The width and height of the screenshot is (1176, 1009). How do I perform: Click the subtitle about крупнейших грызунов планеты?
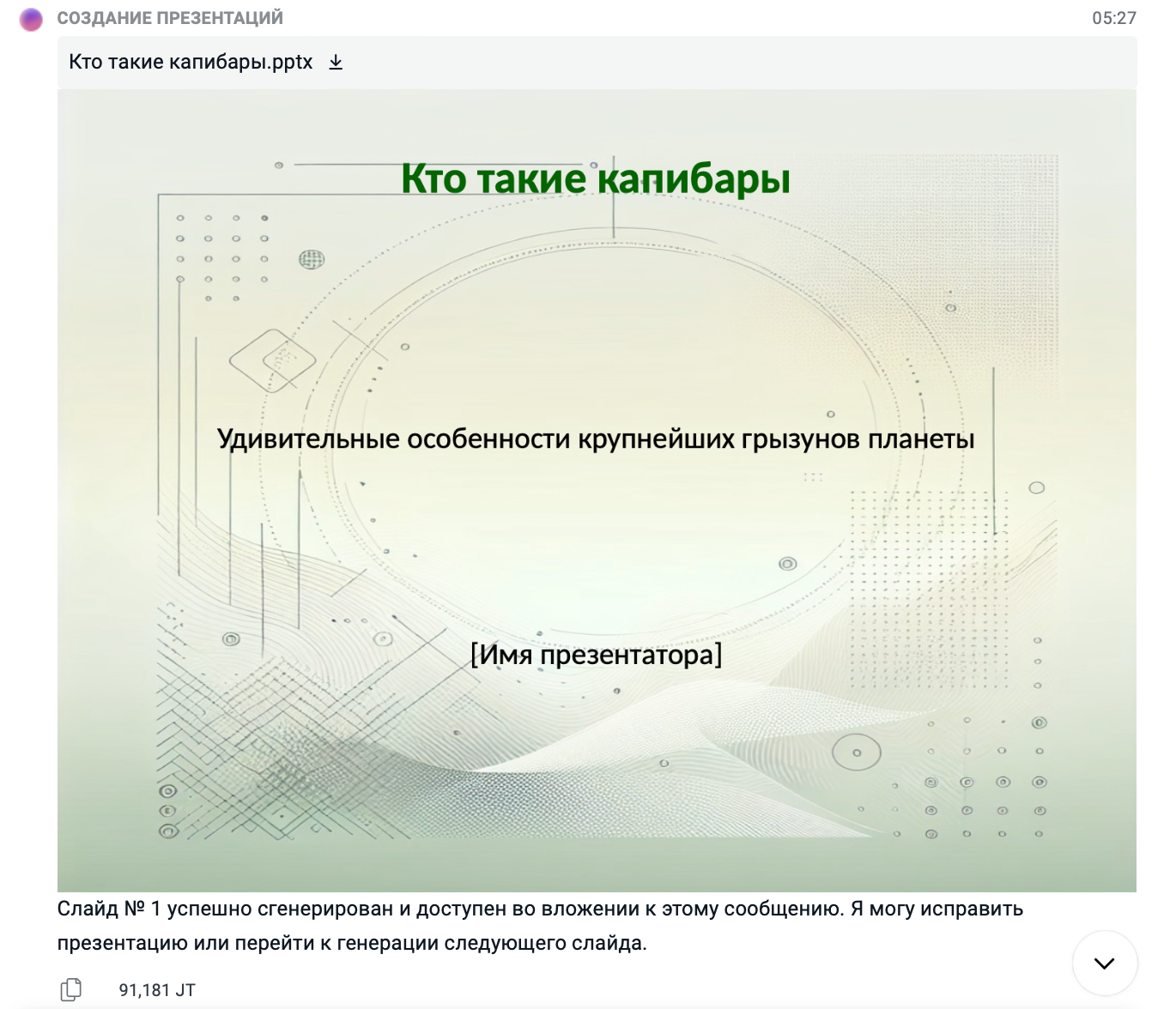tap(596, 438)
